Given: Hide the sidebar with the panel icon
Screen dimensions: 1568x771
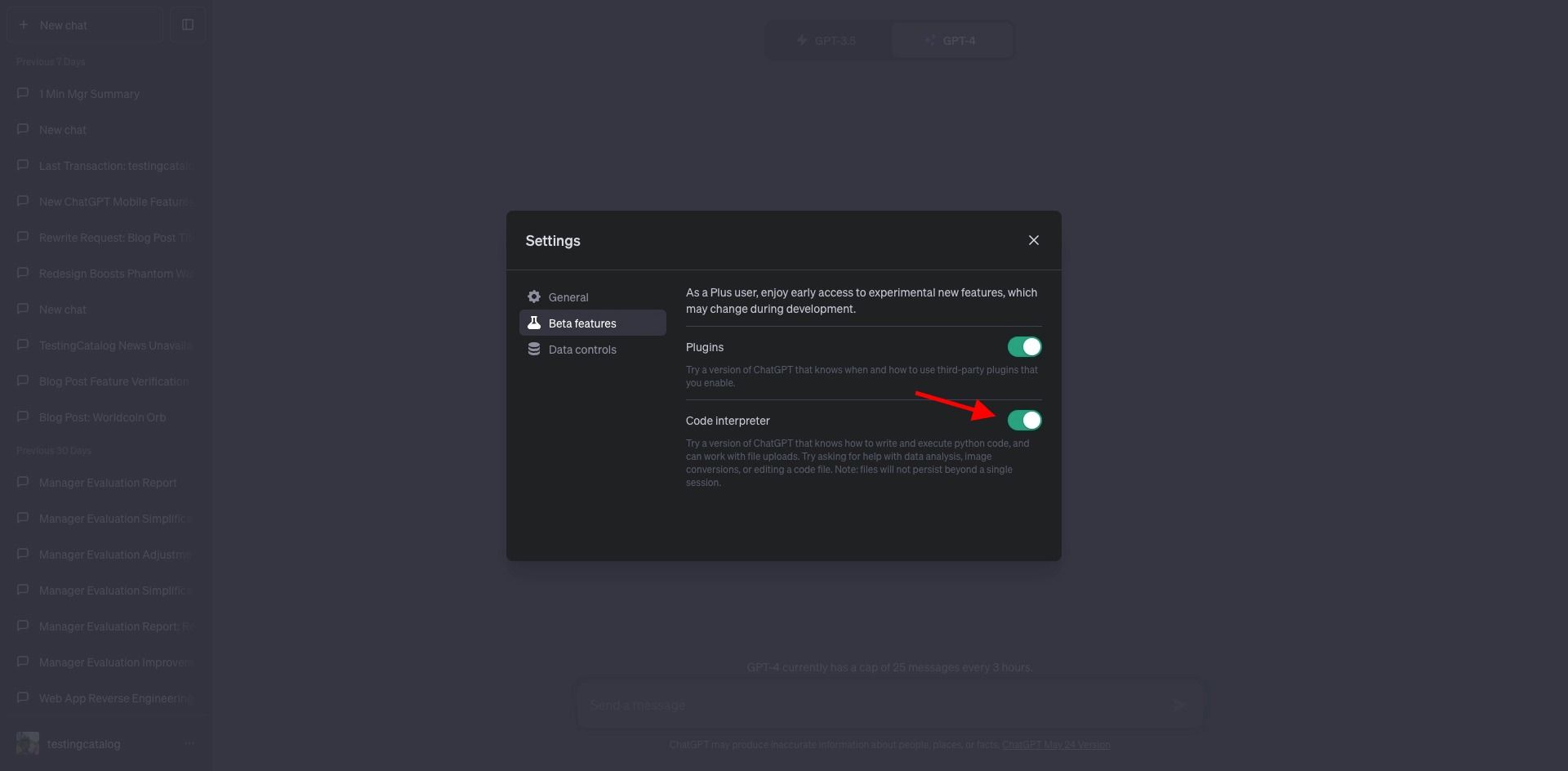Looking at the screenshot, I should 188,25.
